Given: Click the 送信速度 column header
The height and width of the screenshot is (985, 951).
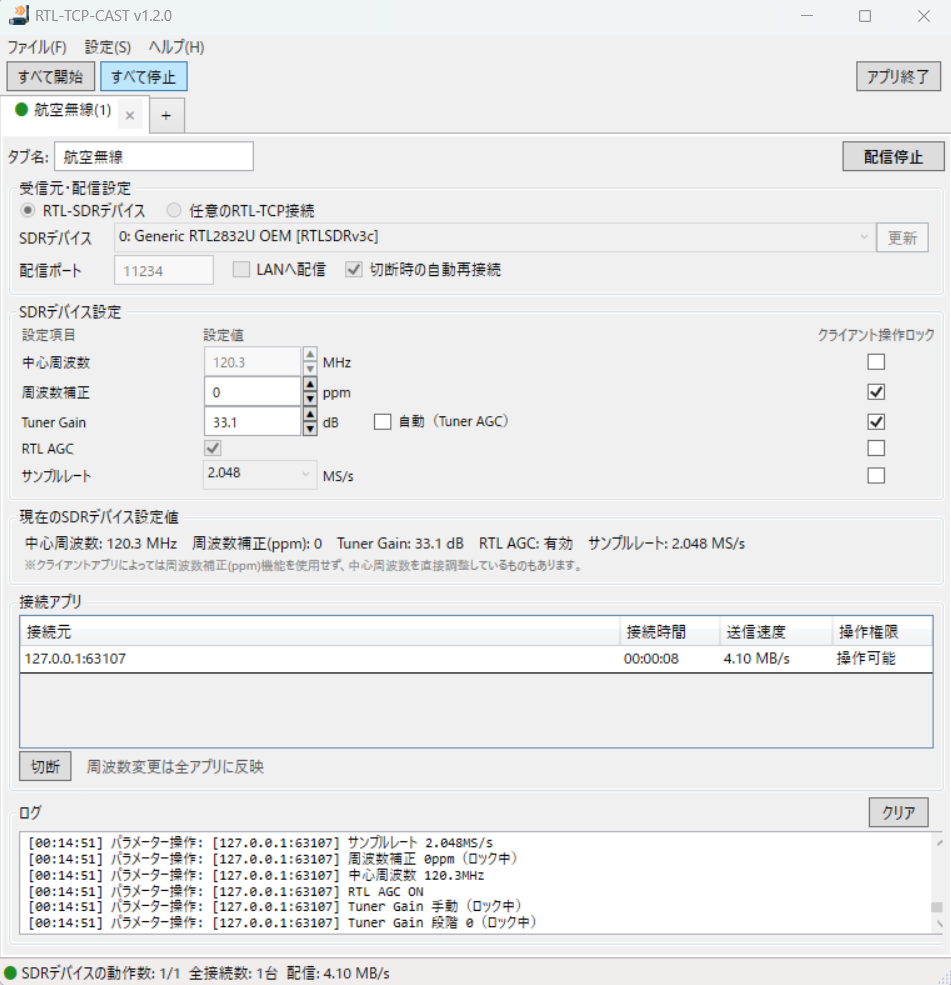Looking at the screenshot, I should [x=776, y=631].
